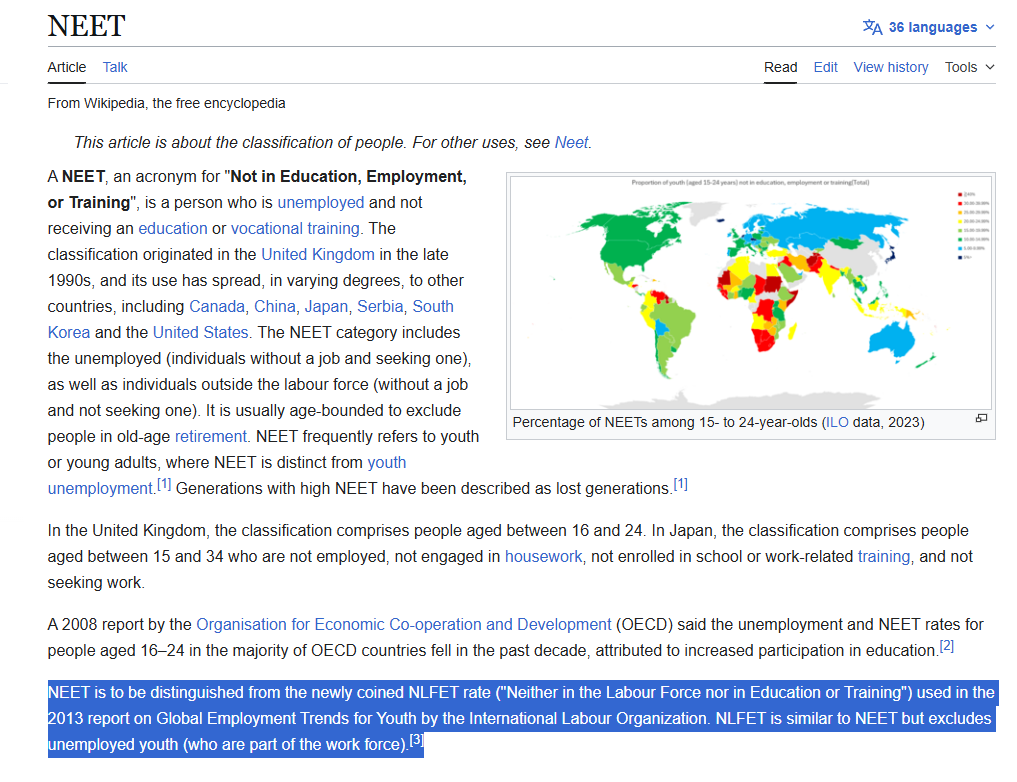
Task: Click the translate languages icon
Action: coord(872,27)
